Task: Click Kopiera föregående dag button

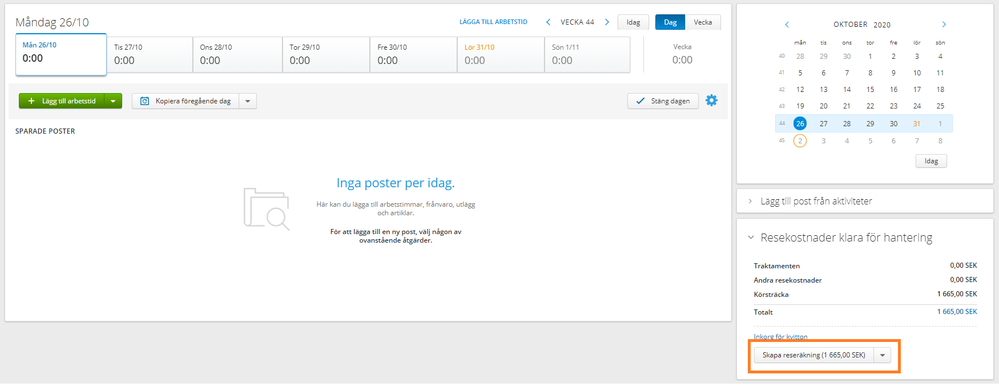Action: point(186,101)
